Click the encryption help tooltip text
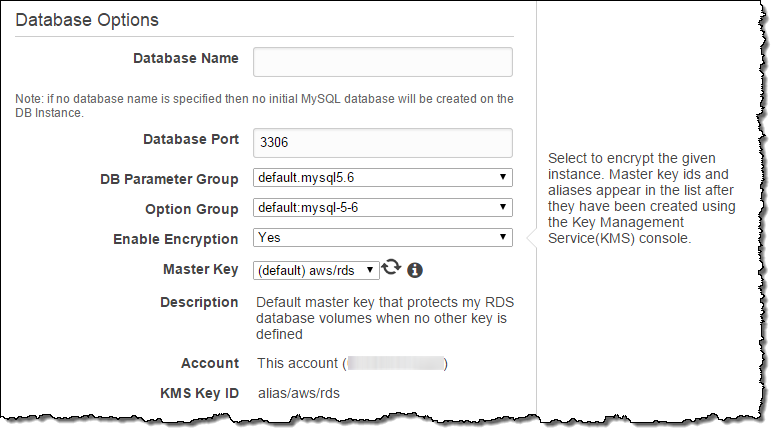This screenshot has width=776, height=433. (641, 199)
